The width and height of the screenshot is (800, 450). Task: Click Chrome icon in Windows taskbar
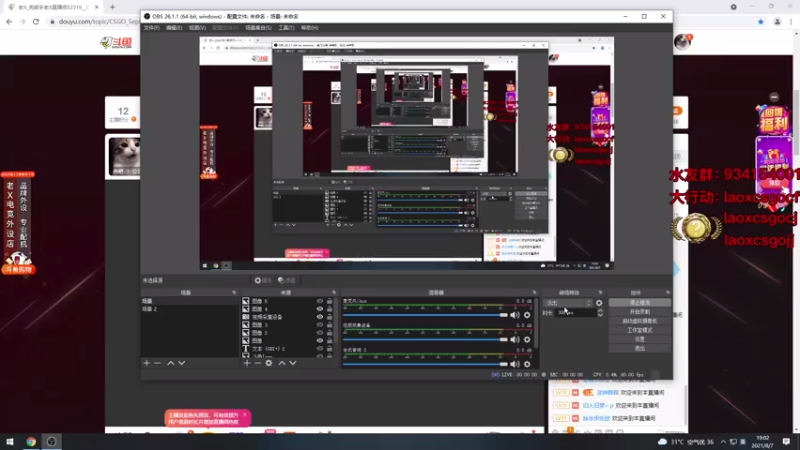point(31,441)
